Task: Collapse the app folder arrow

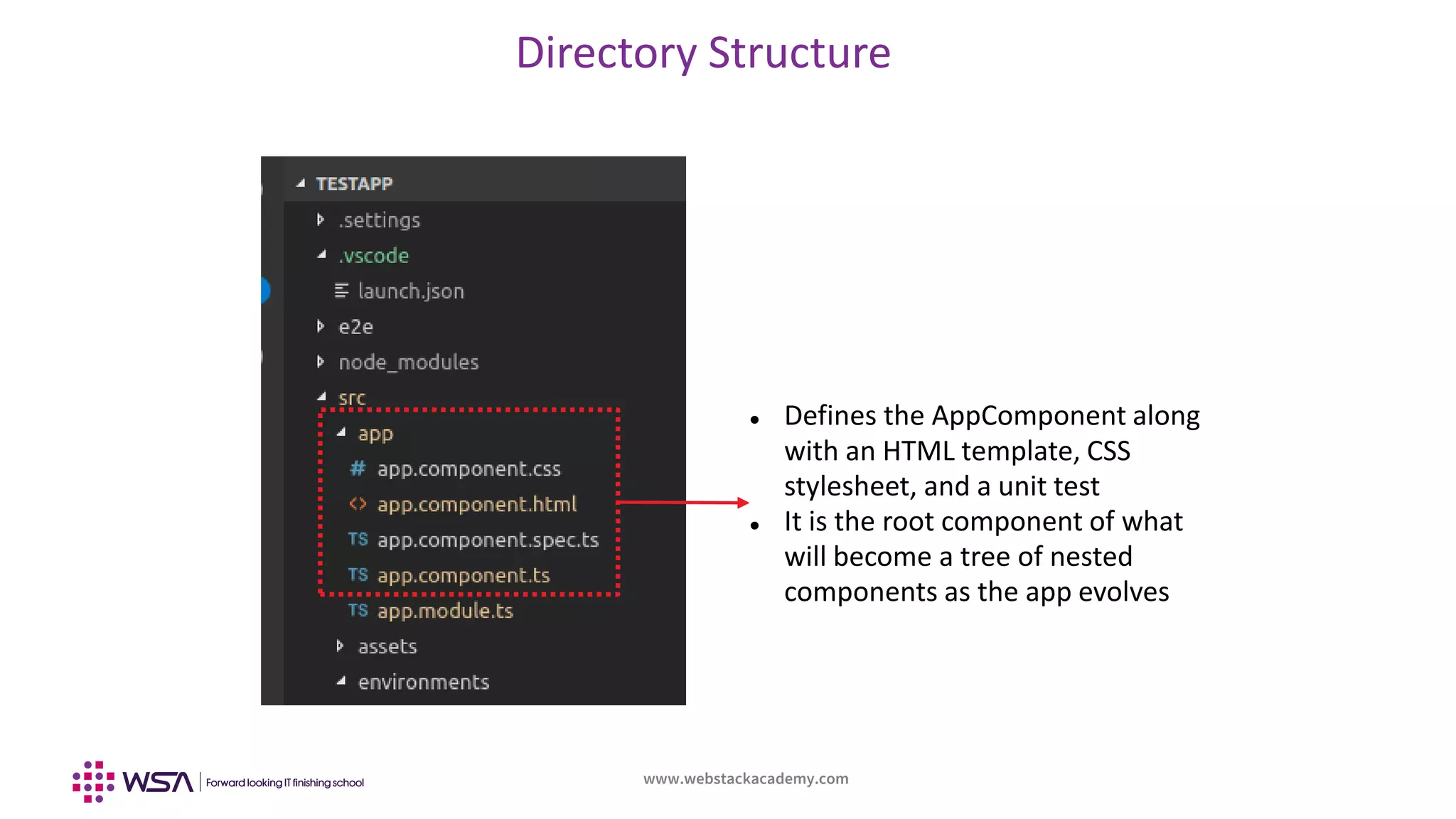Action: click(341, 432)
